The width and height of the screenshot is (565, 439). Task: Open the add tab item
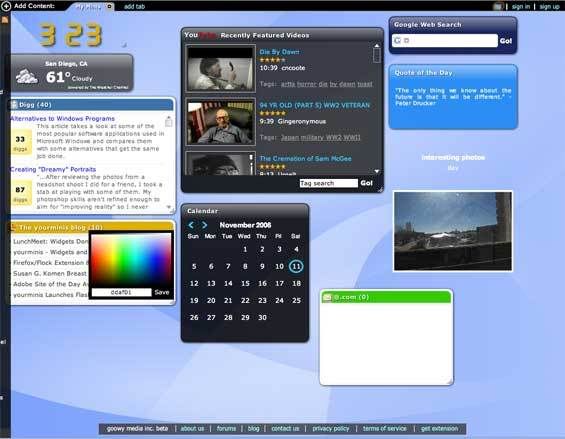coord(134,6)
